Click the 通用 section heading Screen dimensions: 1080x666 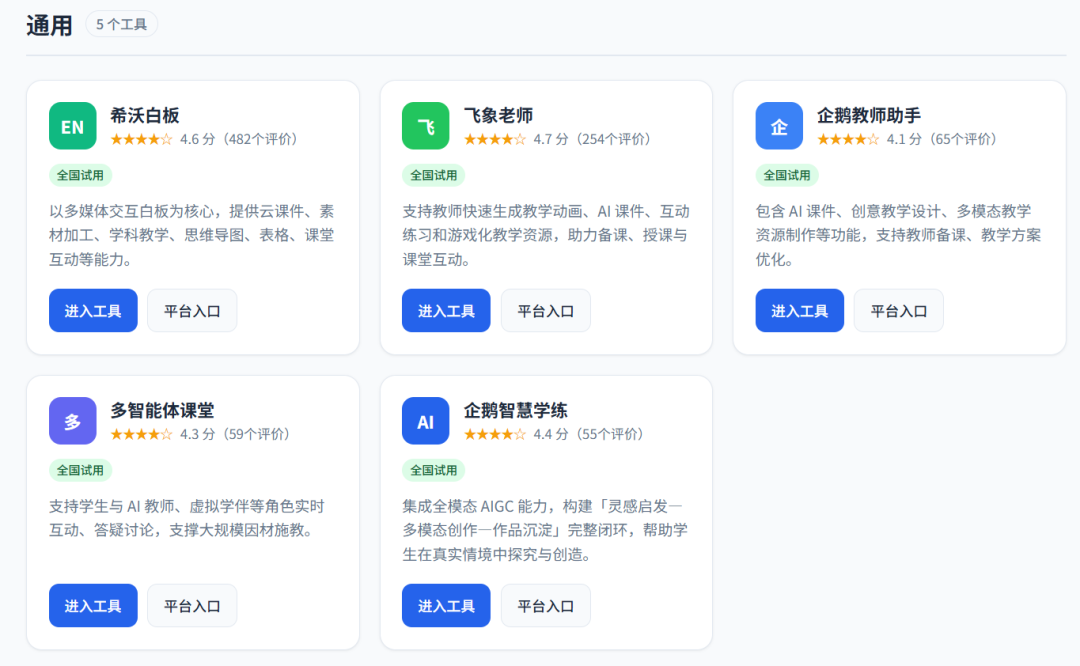49,25
